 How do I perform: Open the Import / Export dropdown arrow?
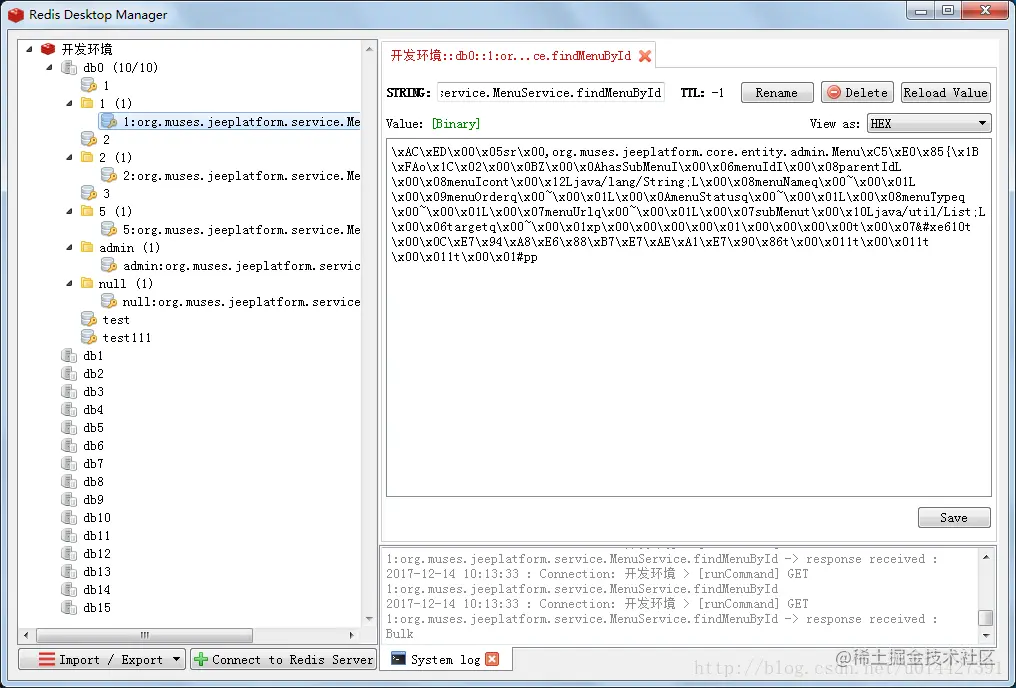tap(176, 659)
